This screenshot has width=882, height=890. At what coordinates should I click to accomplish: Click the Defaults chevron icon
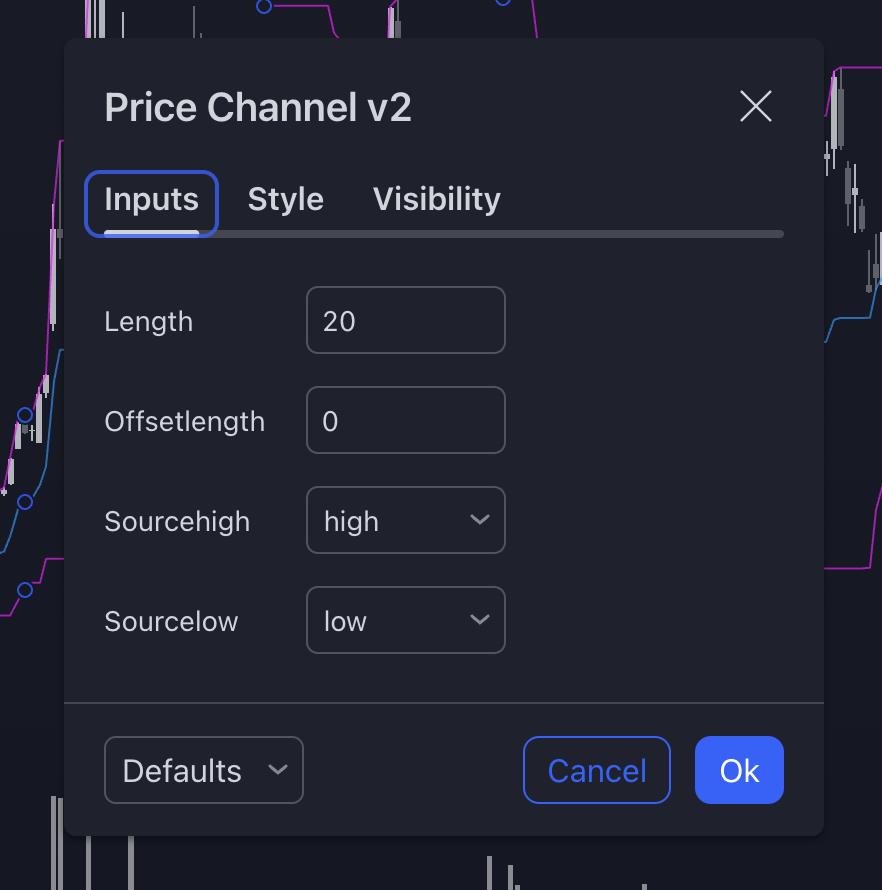tap(277, 770)
